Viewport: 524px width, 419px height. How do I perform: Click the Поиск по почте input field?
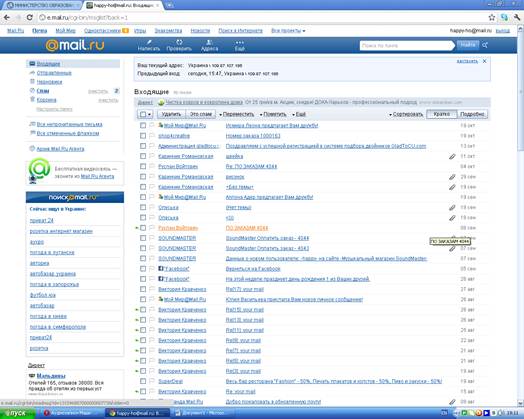click(406, 45)
